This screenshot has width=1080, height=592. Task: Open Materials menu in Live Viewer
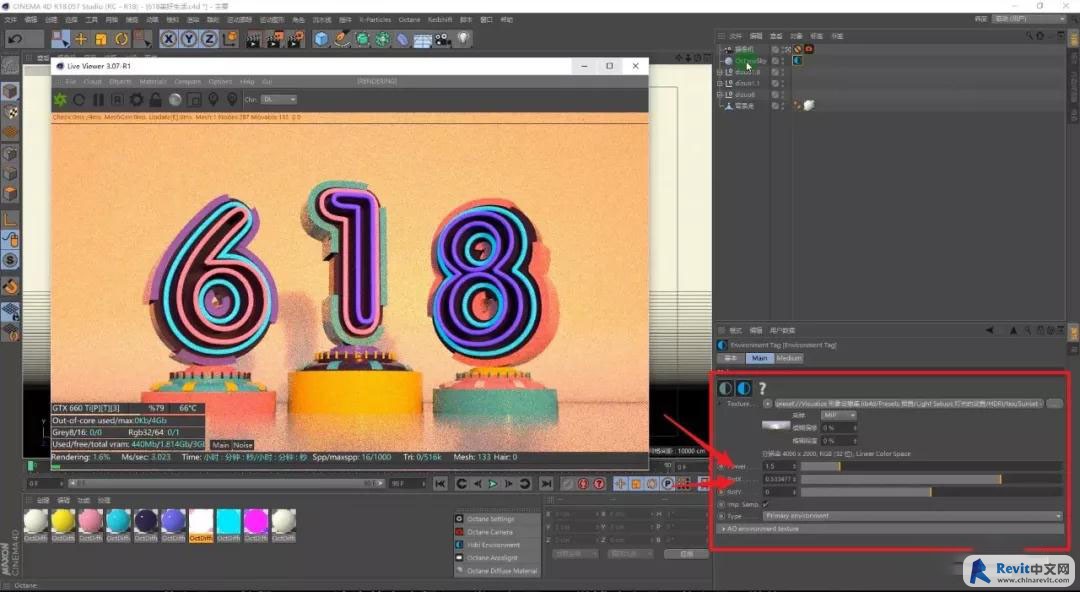click(153, 81)
